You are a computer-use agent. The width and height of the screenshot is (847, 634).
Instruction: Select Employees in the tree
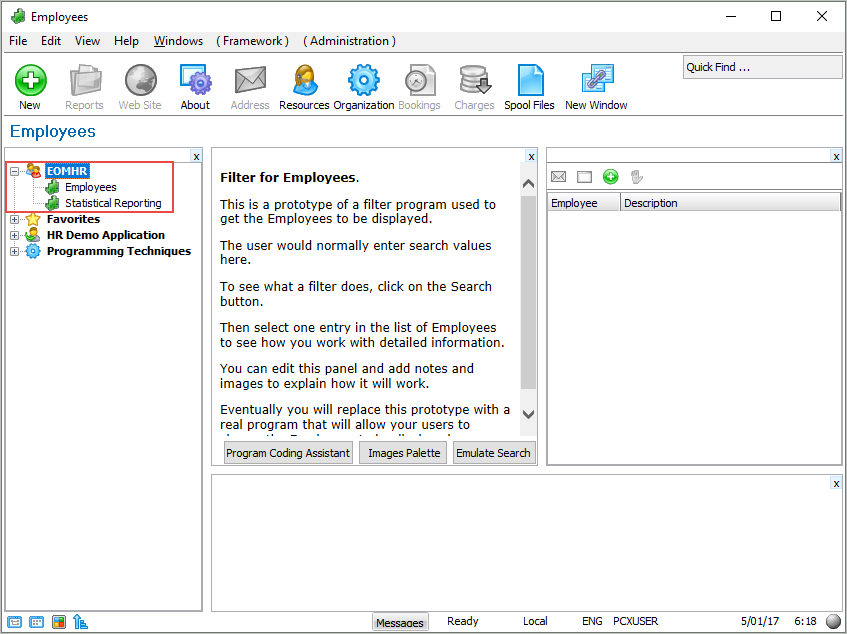click(x=91, y=187)
